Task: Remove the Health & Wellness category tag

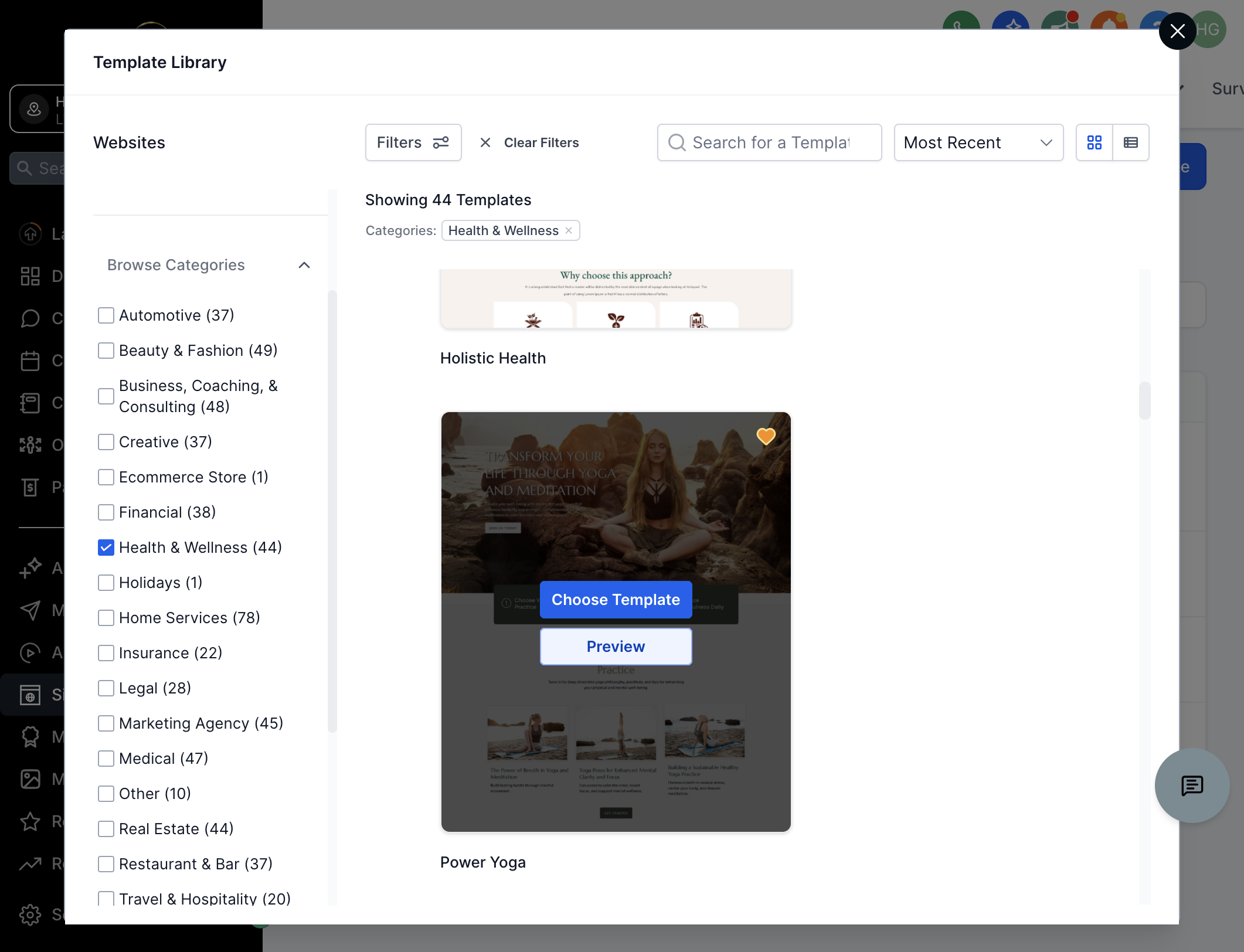Action: [x=569, y=230]
